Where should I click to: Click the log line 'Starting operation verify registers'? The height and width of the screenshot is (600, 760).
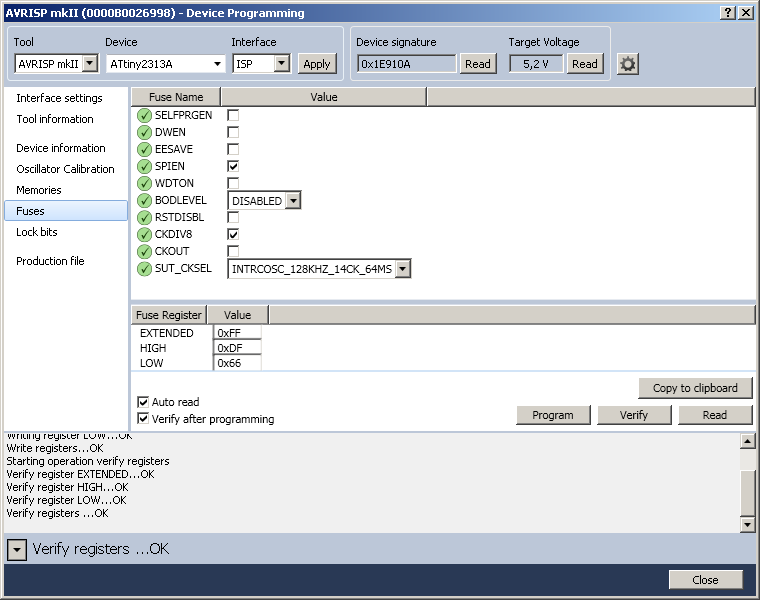[88, 461]
